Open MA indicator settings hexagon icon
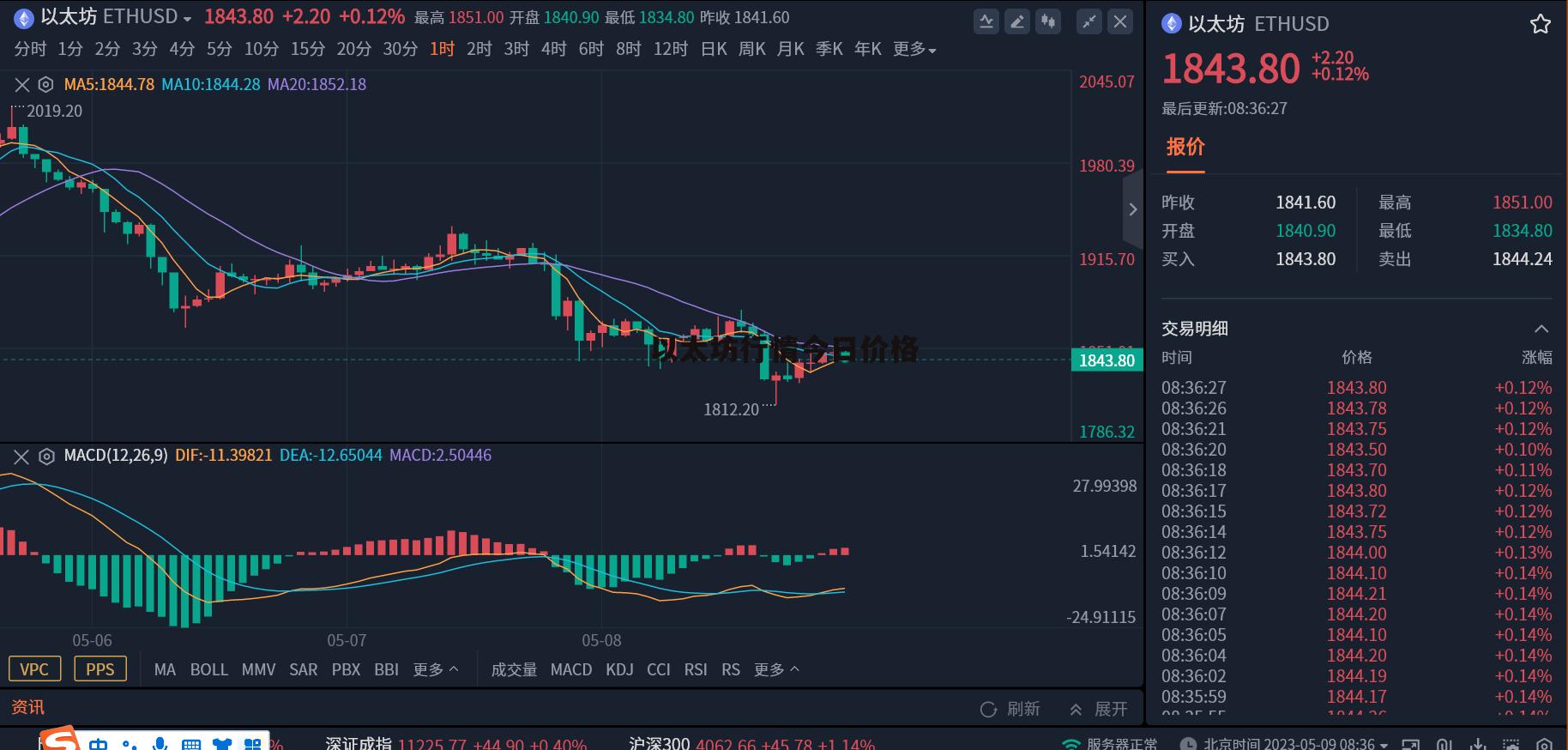This screenshot has width=1568, height=750. click(46, 84)
